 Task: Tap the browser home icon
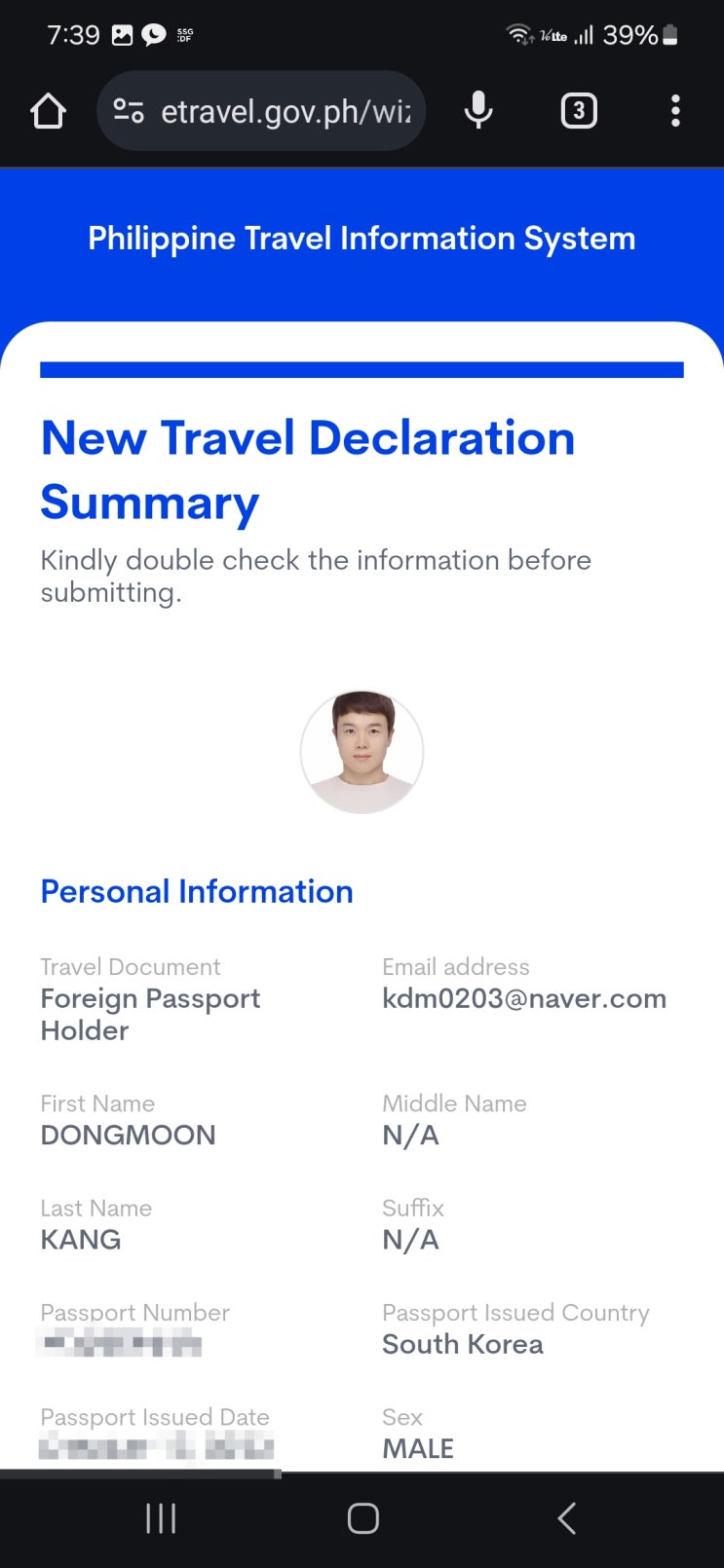click(48, 111)
